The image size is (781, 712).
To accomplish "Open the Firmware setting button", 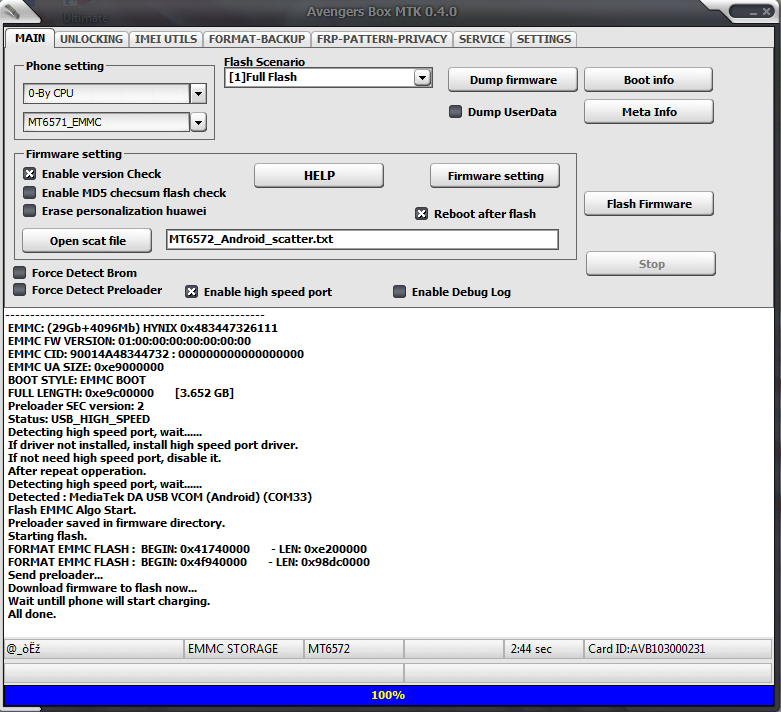I will [495, 176].
